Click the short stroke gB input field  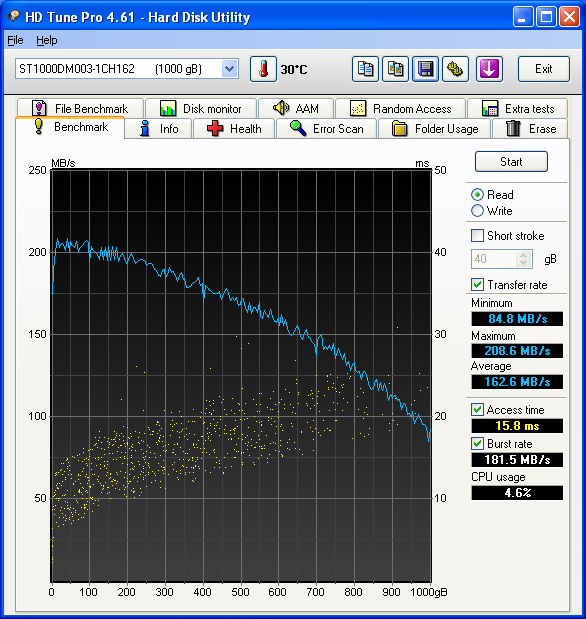494,259
